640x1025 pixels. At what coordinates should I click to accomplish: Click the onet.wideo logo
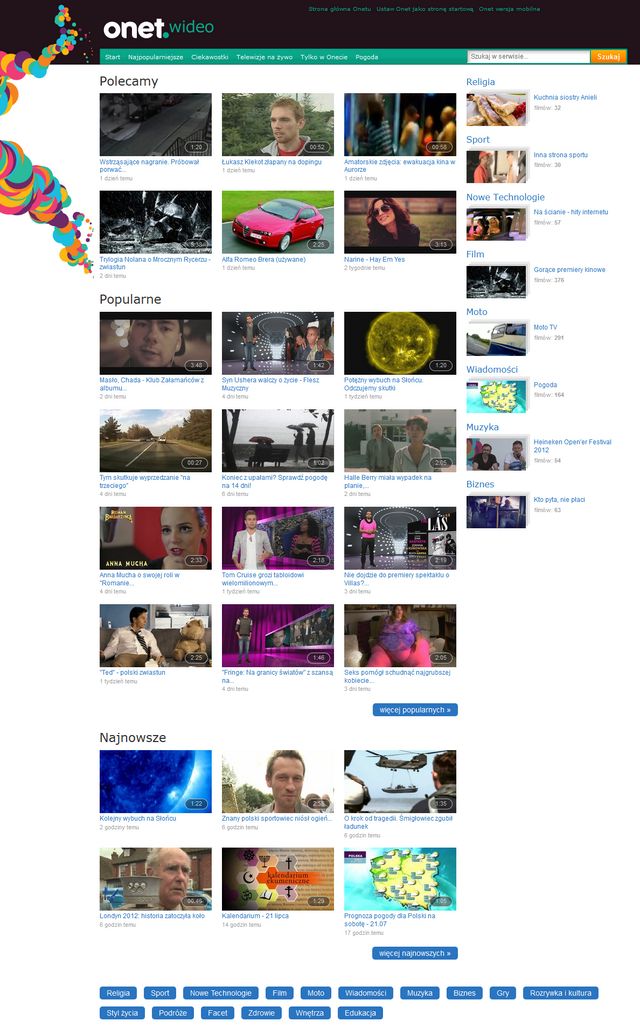pos(159,27)
